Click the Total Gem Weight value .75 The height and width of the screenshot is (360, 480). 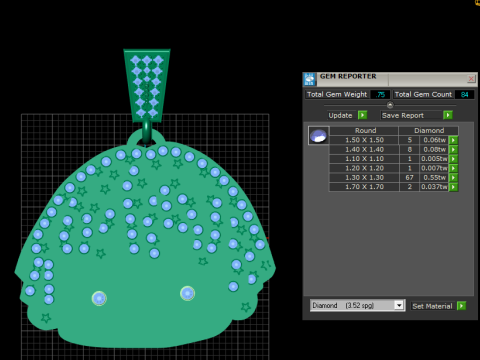(380, 95)
